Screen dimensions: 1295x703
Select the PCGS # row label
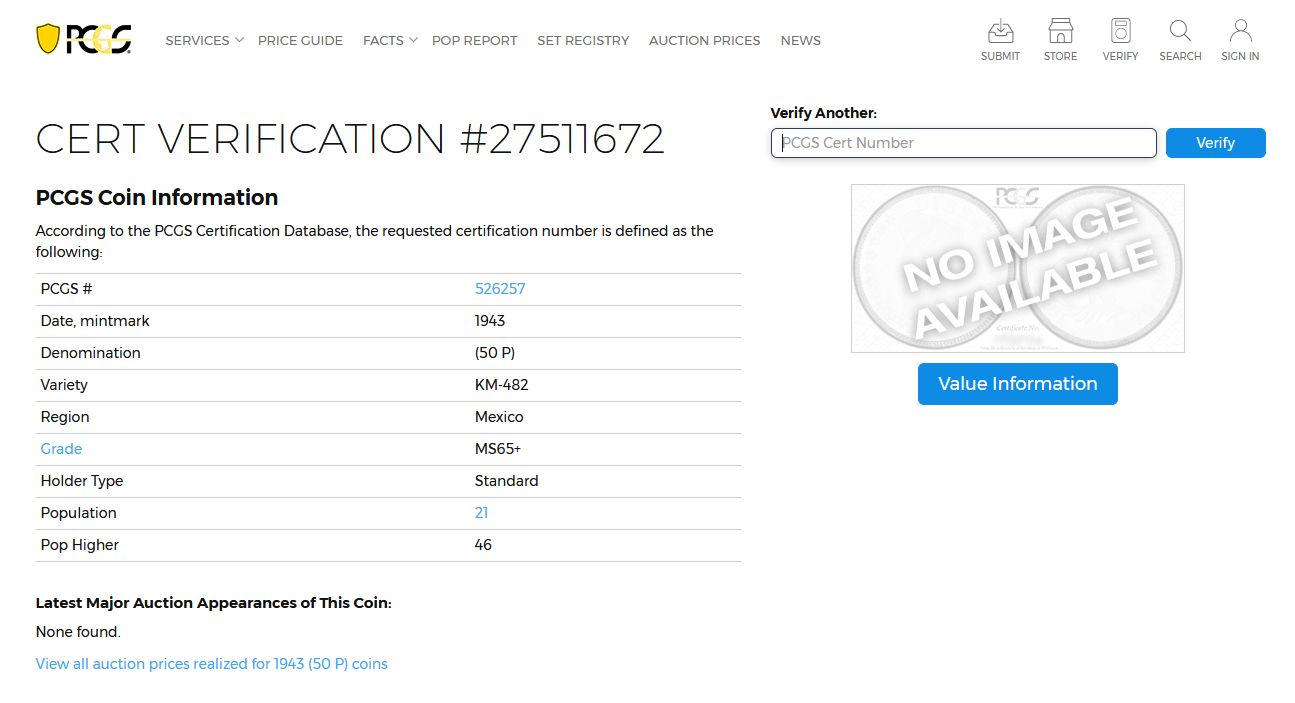[66, 289]
